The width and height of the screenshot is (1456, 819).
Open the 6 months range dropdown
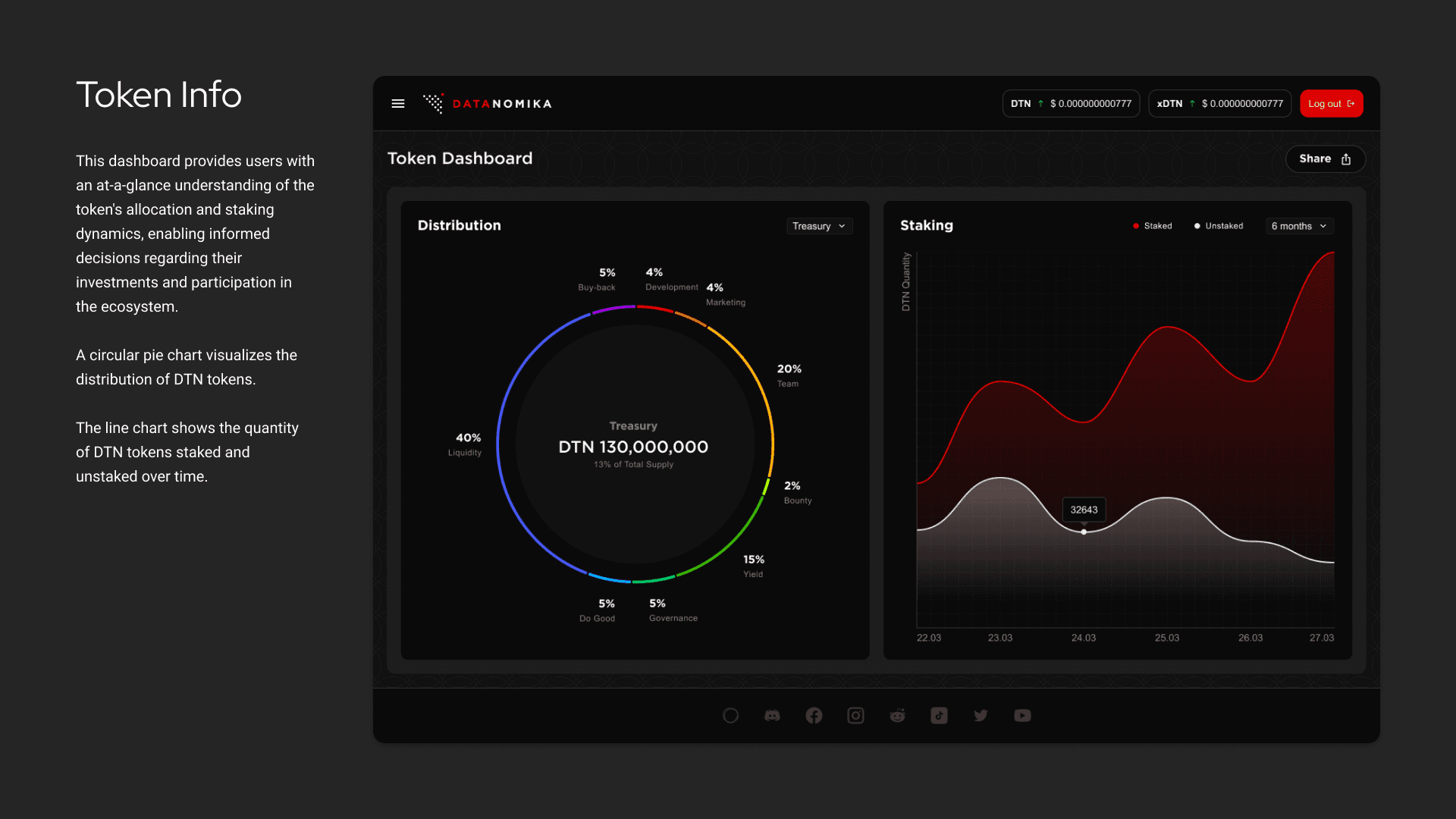point(1300,226)
